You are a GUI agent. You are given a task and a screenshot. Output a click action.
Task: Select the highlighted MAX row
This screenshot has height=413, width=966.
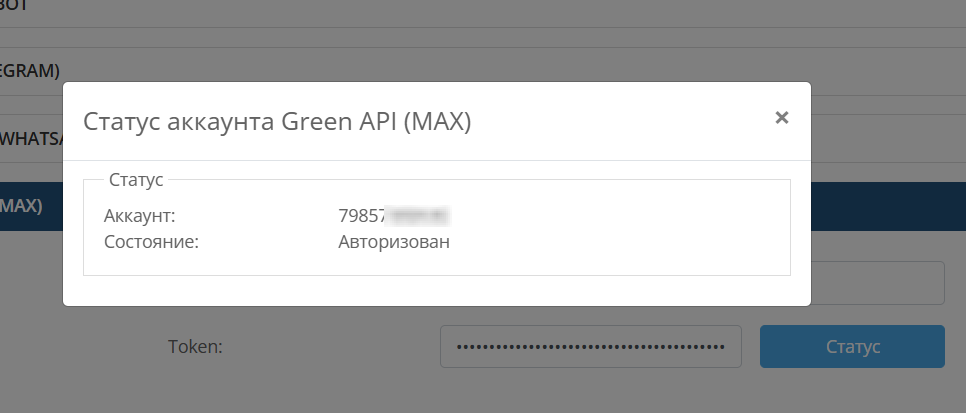coord(25,206)
